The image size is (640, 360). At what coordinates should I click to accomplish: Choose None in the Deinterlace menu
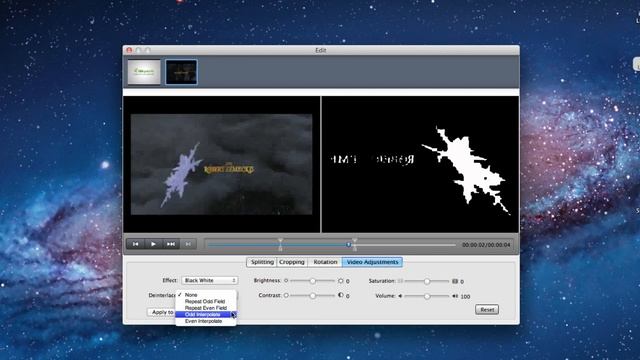click(206, 295)
